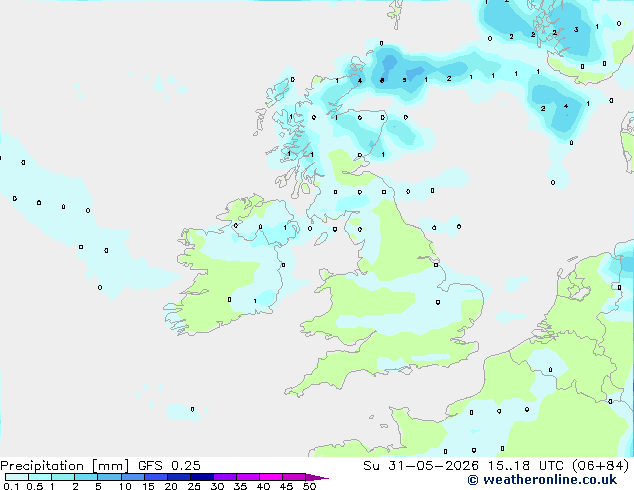Viewport: 634px width, 490px height.
Task: Choose the 10–15 mm legend swatch
Action: tap(132, 477)
